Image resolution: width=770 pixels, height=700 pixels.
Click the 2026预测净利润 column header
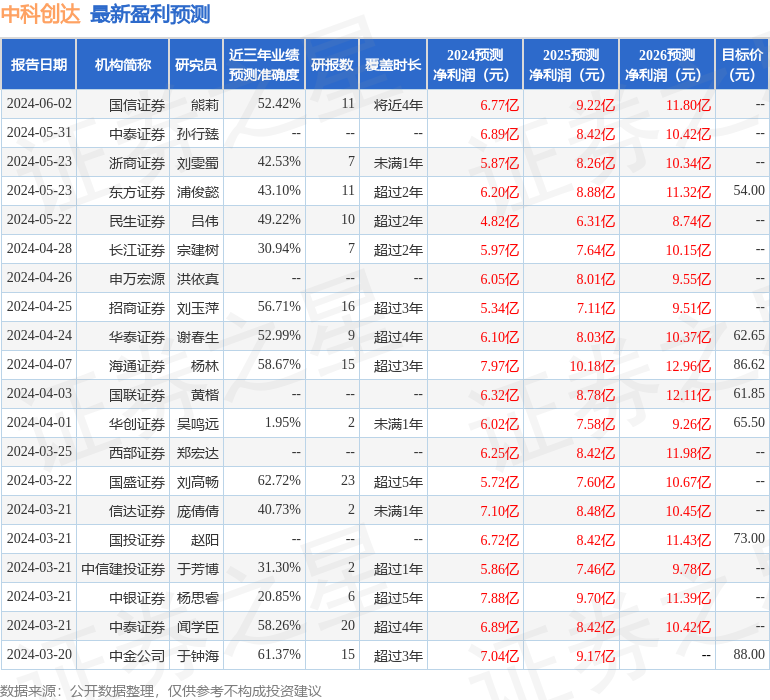point(667,64)
